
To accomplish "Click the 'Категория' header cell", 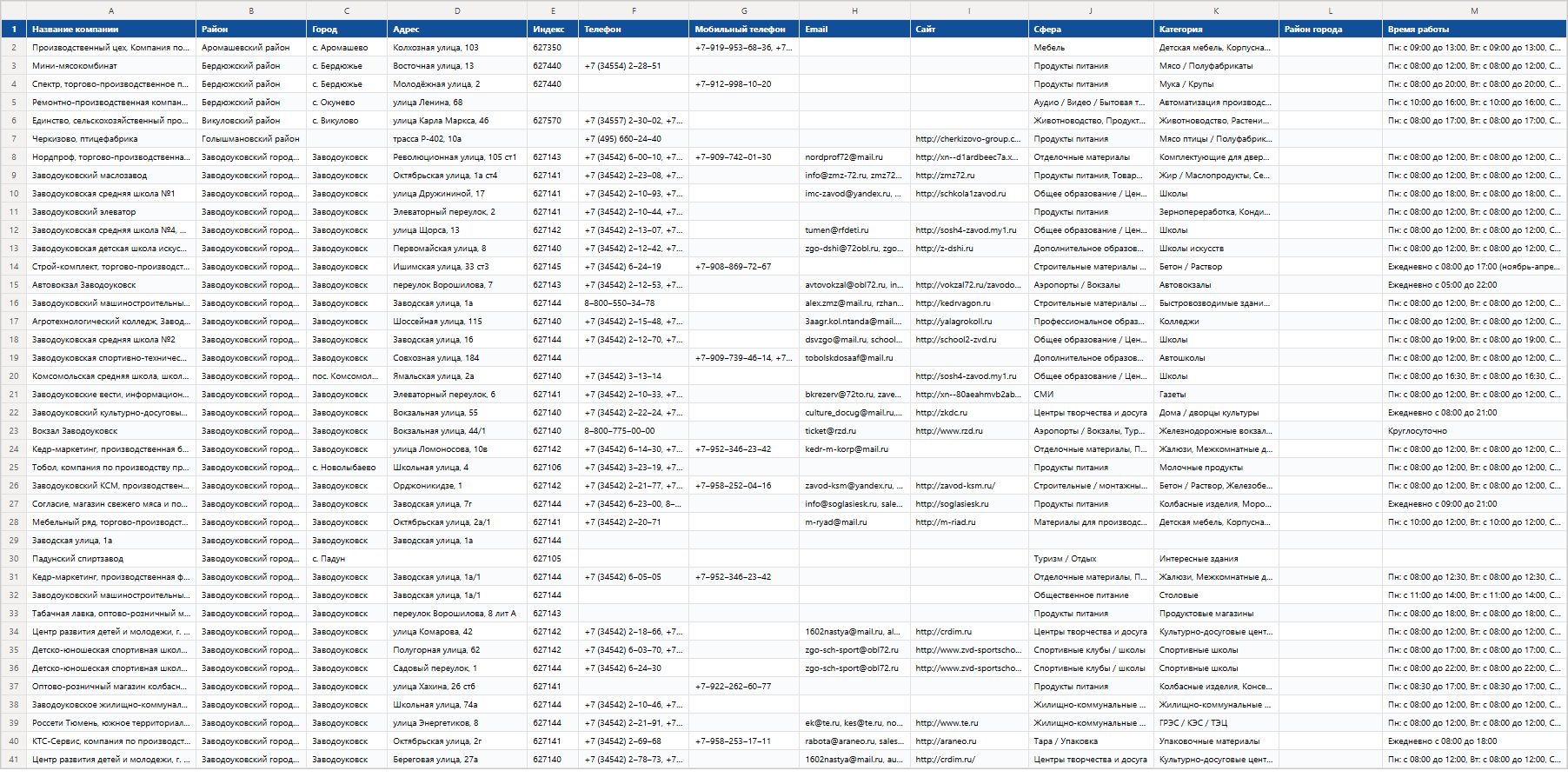I will 1216,30.
